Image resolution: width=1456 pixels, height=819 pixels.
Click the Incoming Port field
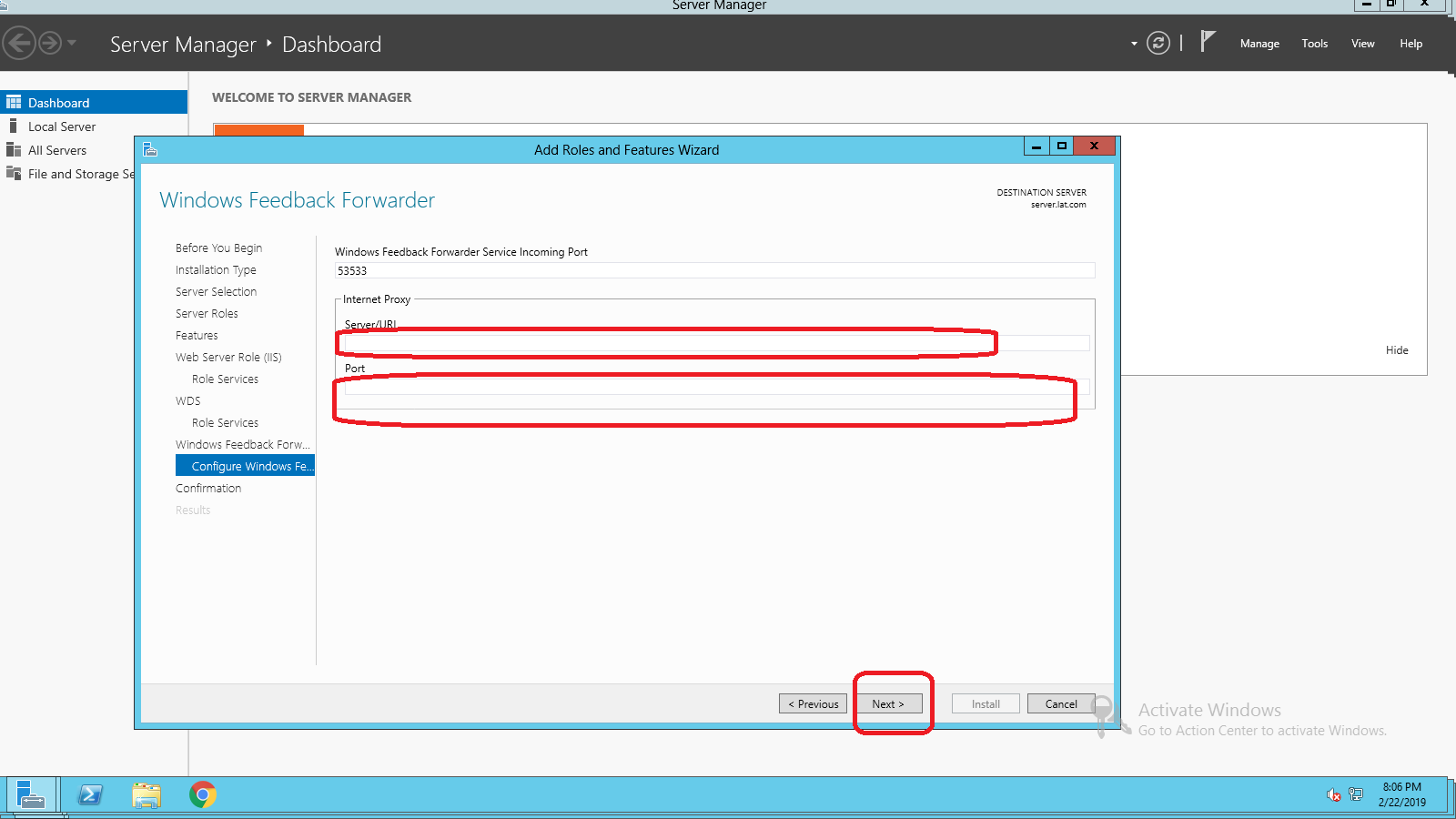pos(714,270)
